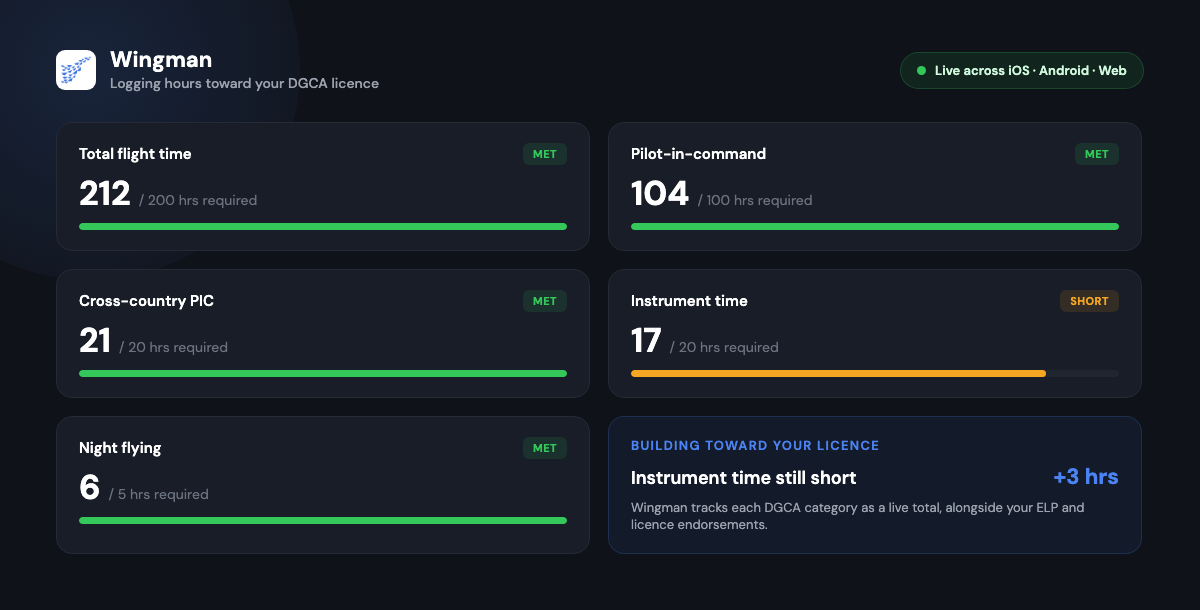Click the 6 hours value
Image resolution: width=1200 pixels, height=610 pixels.
[x=89, y=487]
